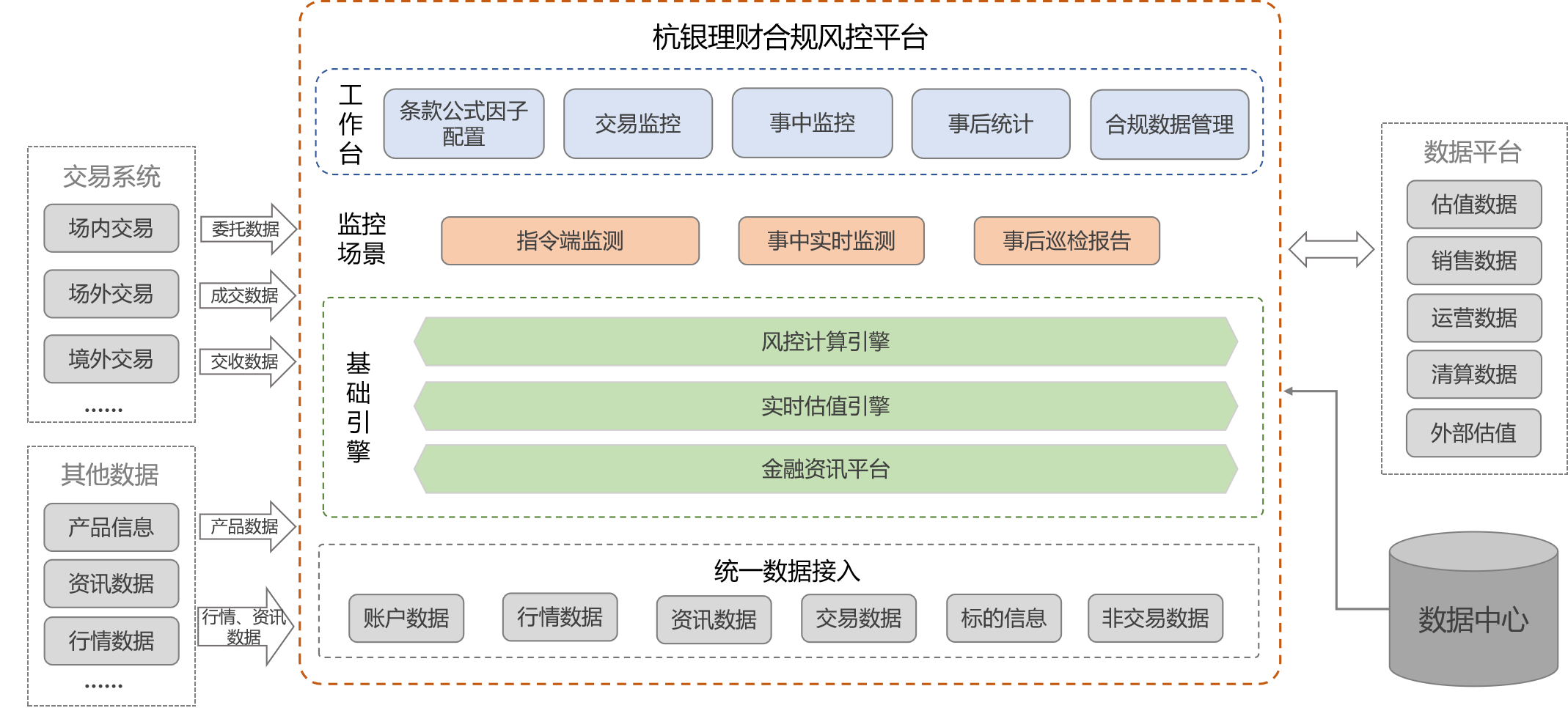The image size is (1568, 708).
Task: Select the 交易监控 workbench box
Action: pos(638,124)
